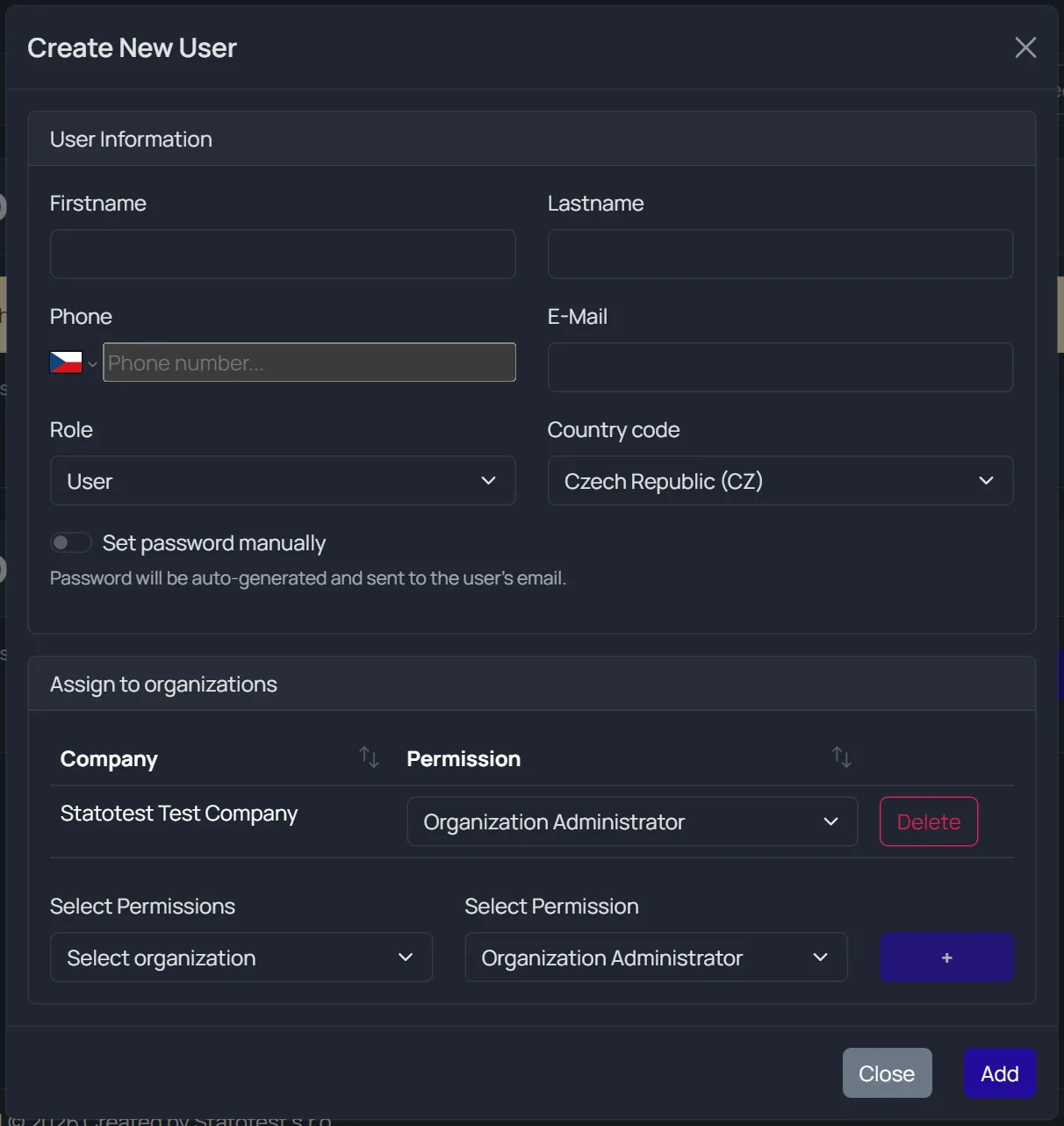Click the Add button
Viewport: 1064px width, 1126px height.
(x=1000, y=1073)
